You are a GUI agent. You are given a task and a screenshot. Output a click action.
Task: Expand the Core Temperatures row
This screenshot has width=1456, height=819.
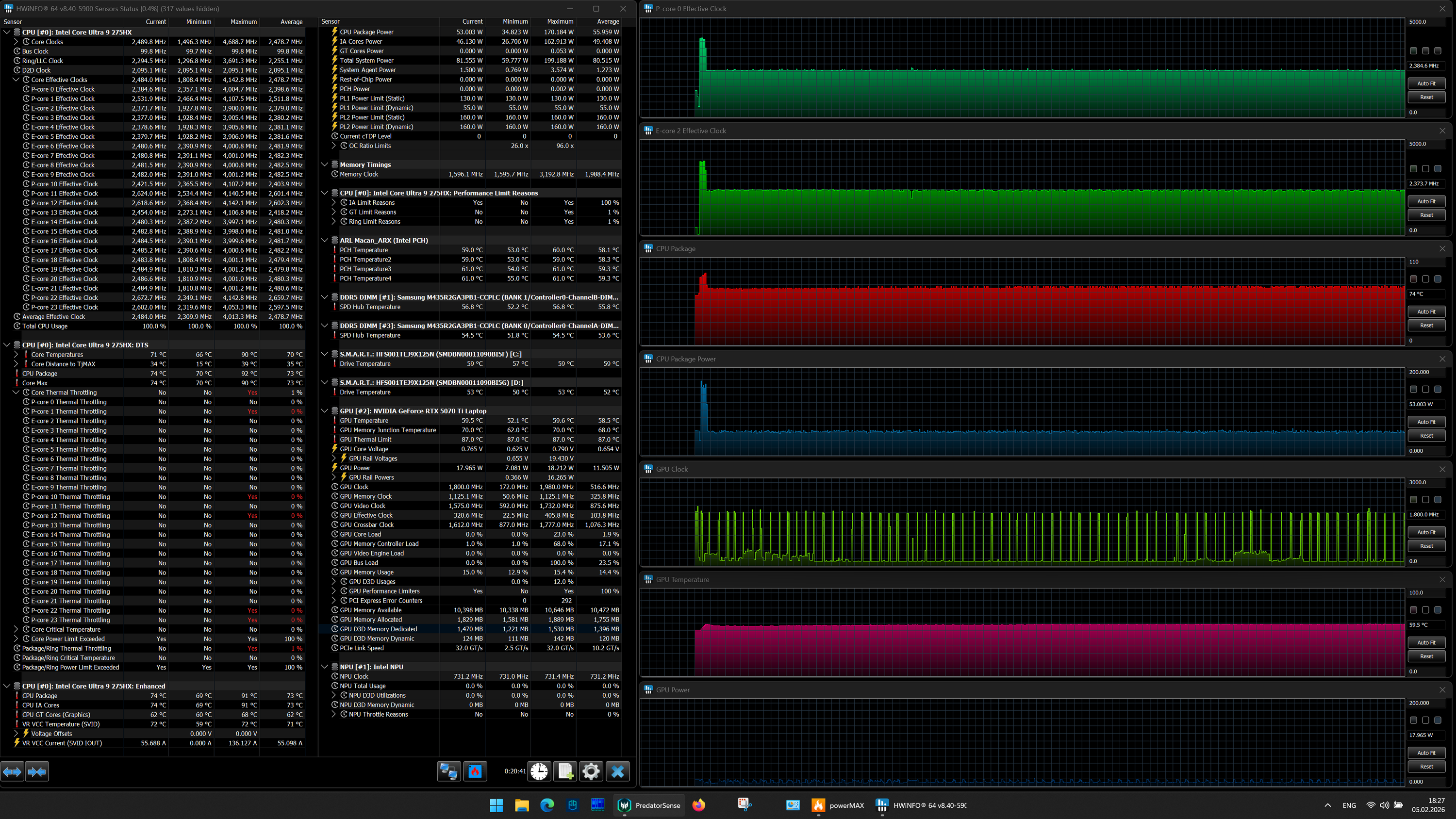click(x=16, y=354)
